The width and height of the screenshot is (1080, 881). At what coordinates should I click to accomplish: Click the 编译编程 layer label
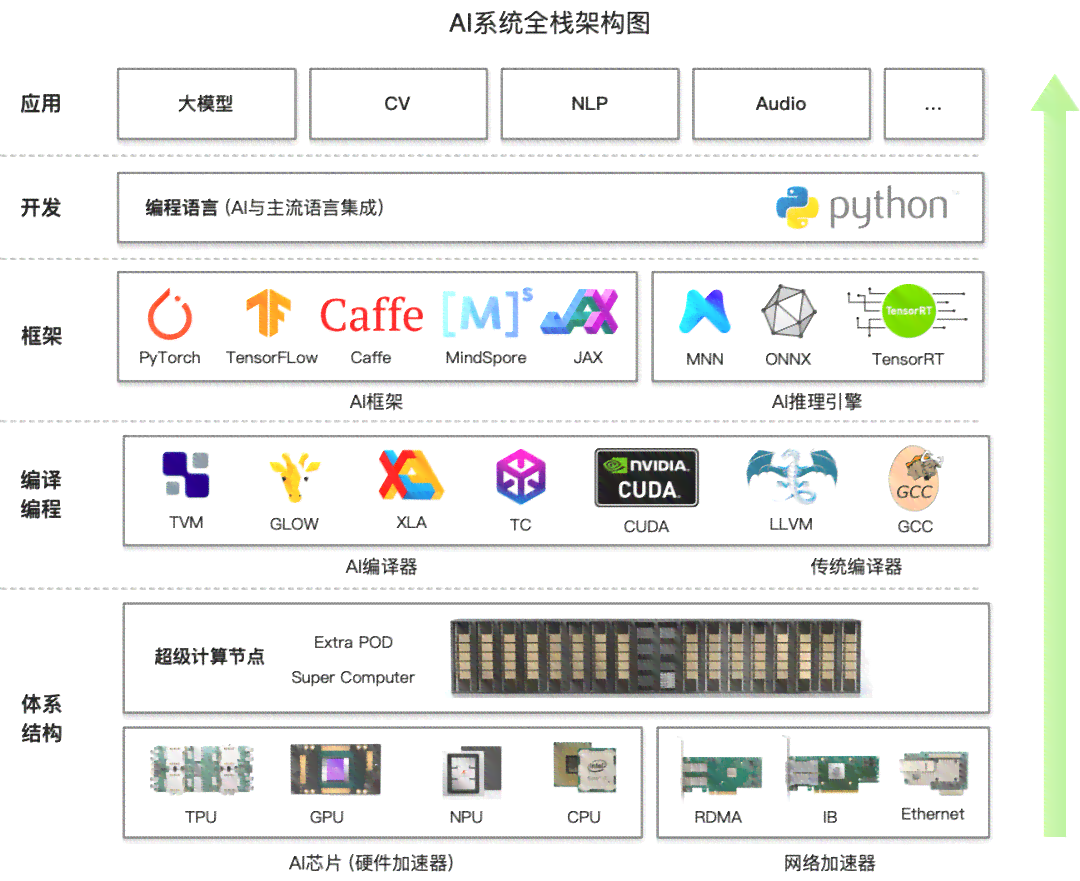41,494
